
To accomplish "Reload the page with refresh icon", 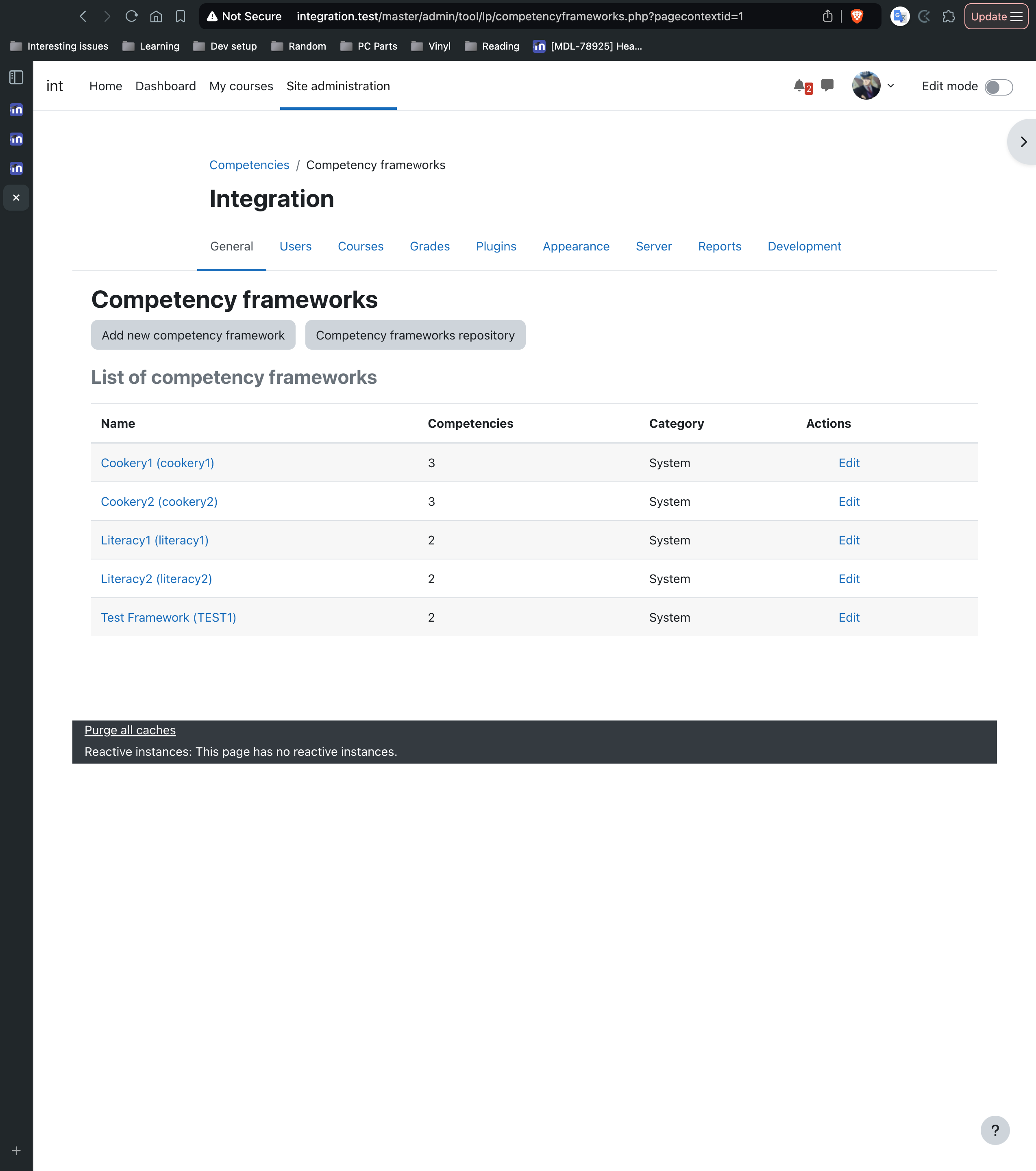I will coord(131,16).
